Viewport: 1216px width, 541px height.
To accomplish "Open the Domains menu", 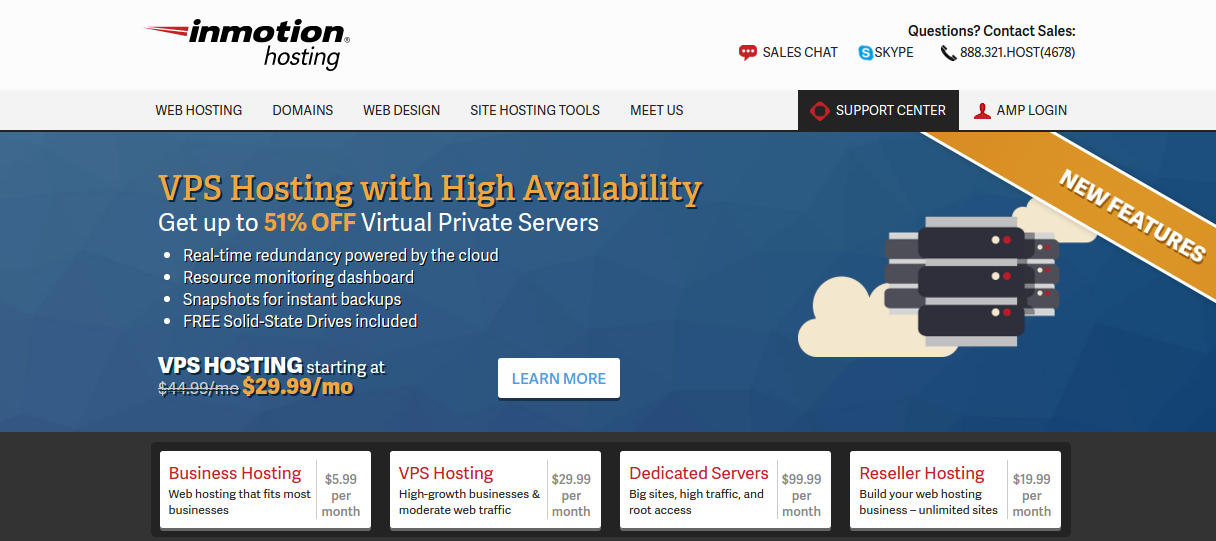I will tap(303, 110).
